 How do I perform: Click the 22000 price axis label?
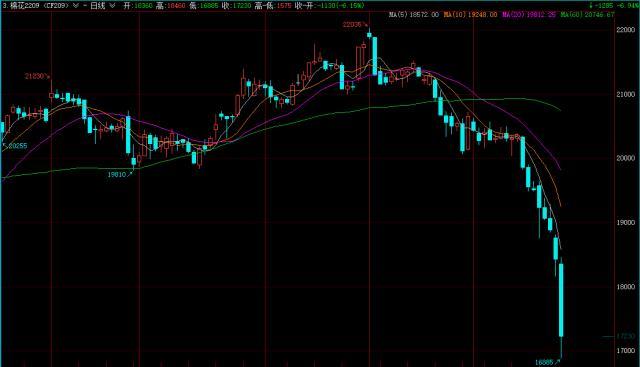click(626, 30)
